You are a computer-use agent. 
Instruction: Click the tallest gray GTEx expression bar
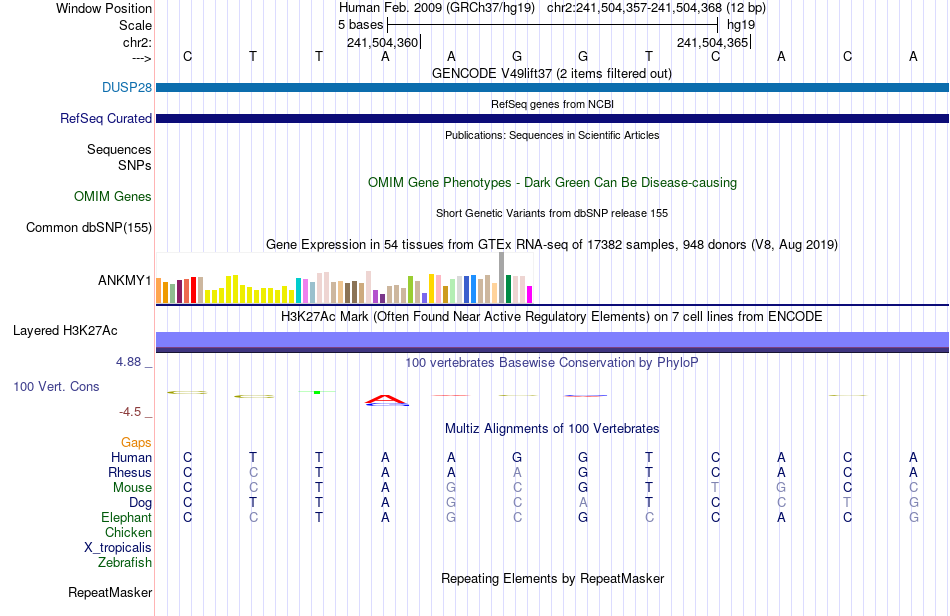coord(502,277)
